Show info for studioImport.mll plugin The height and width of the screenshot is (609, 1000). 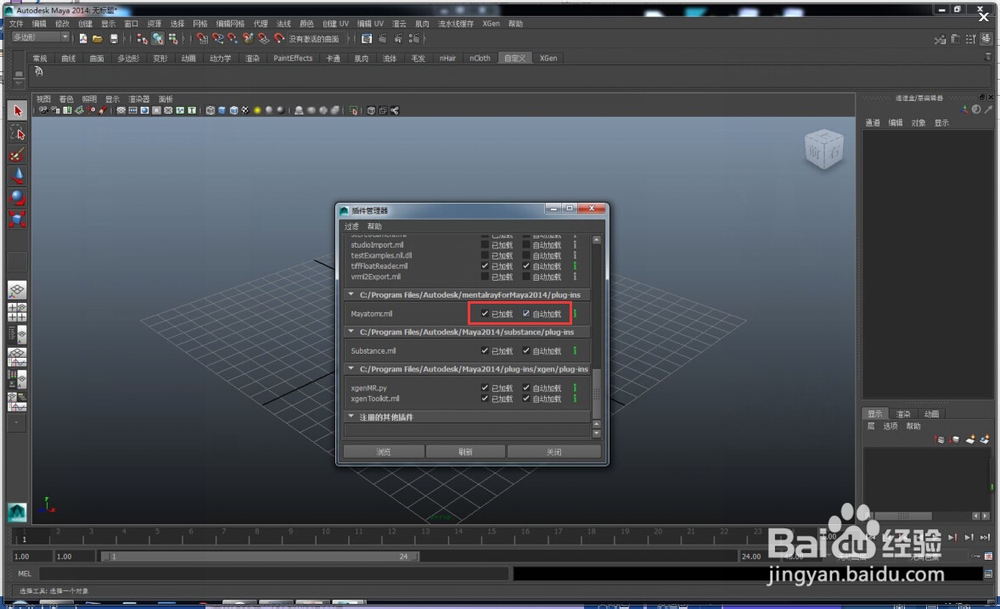(575, 245)
